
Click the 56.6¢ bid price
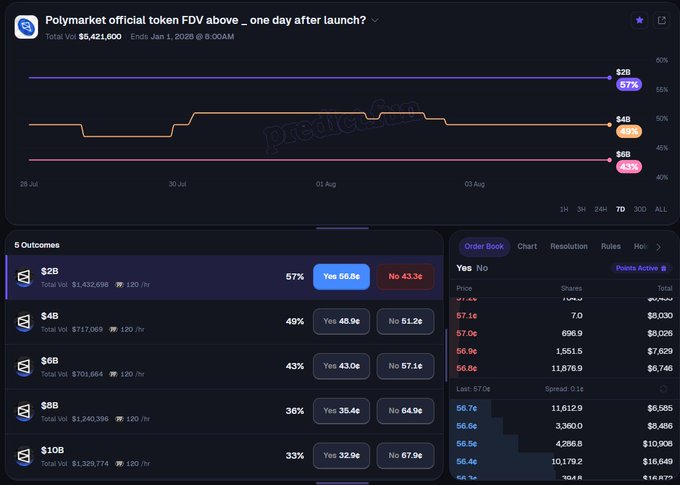pos(467,426)
